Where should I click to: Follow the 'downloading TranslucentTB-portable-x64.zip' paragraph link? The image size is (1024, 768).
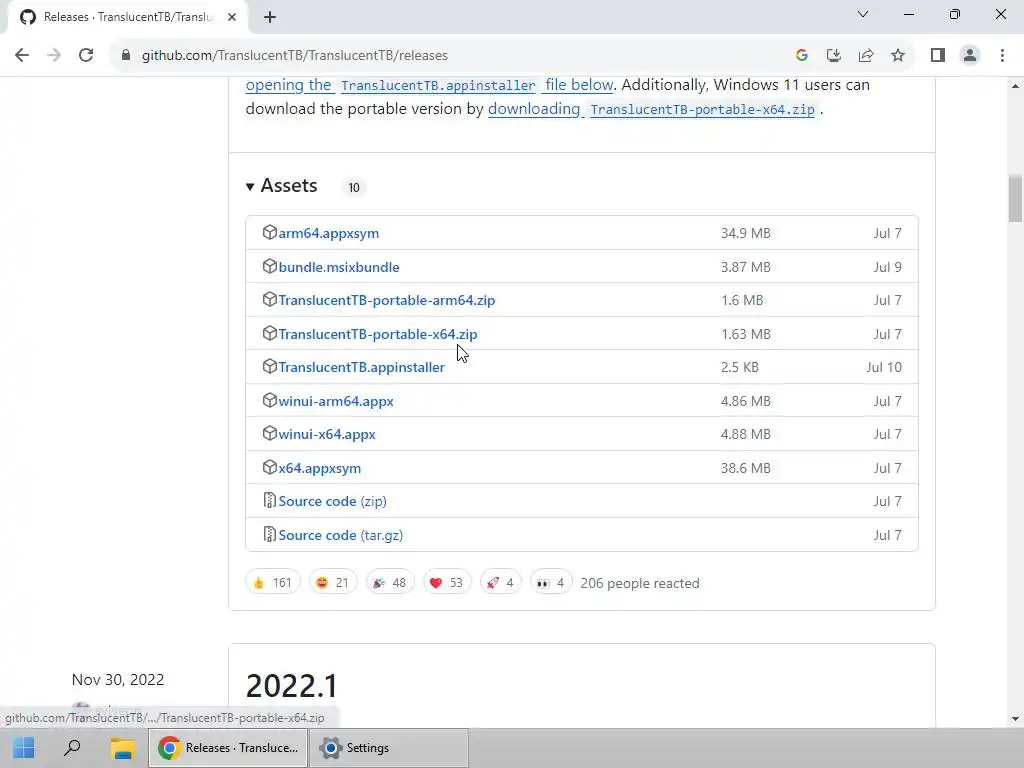click(x=651, y=109)
